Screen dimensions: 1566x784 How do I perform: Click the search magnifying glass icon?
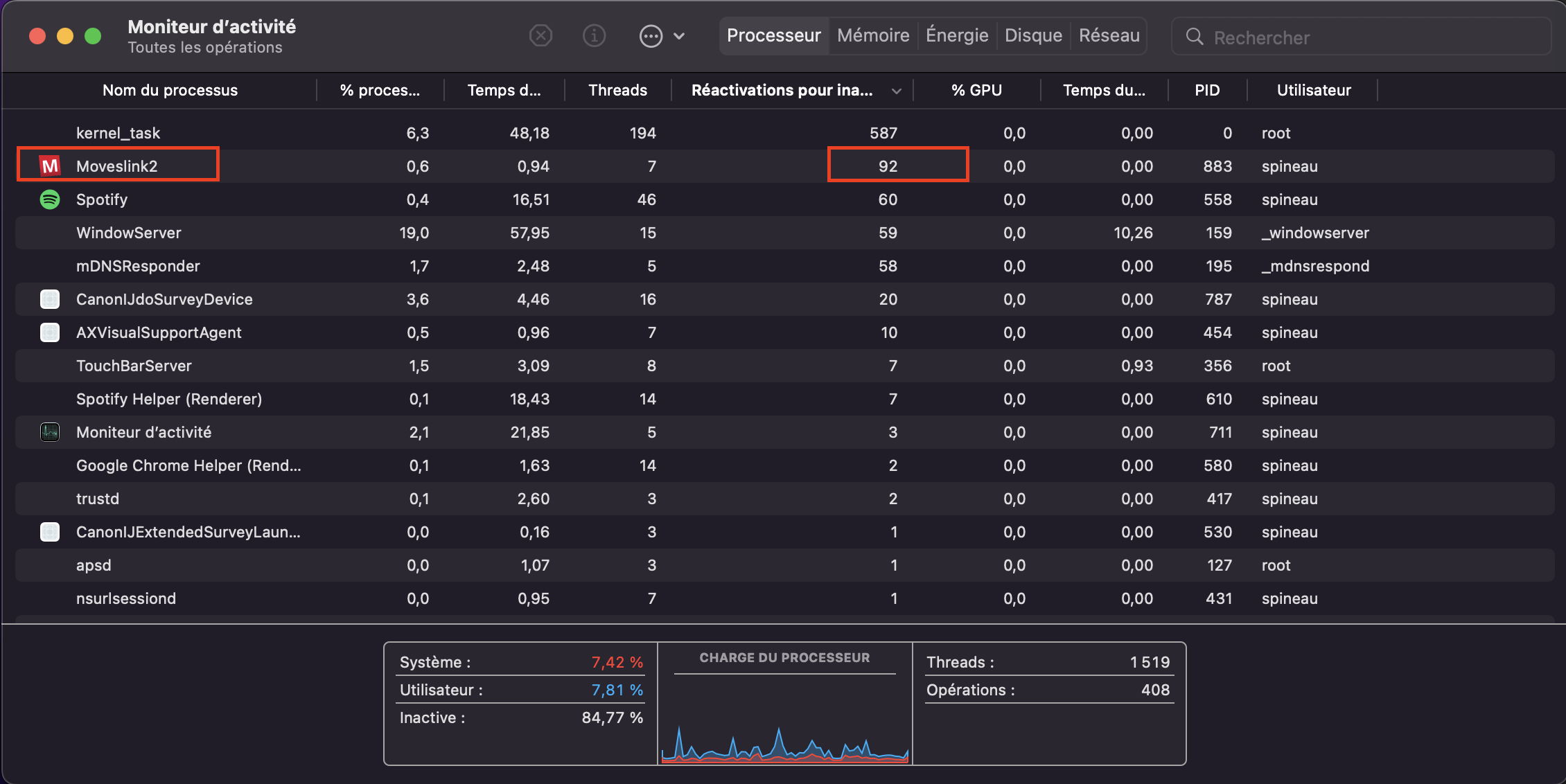(1195, 37)
